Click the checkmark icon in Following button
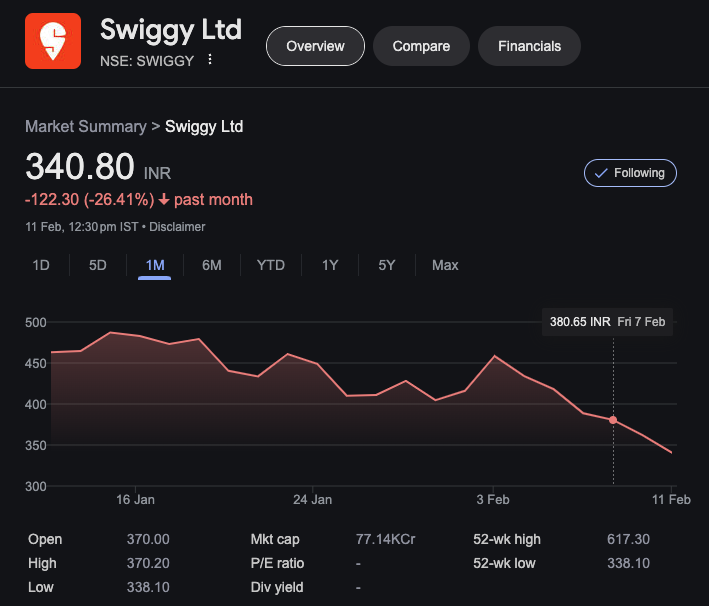The image size is (709, 606). [x=601, y=173]
